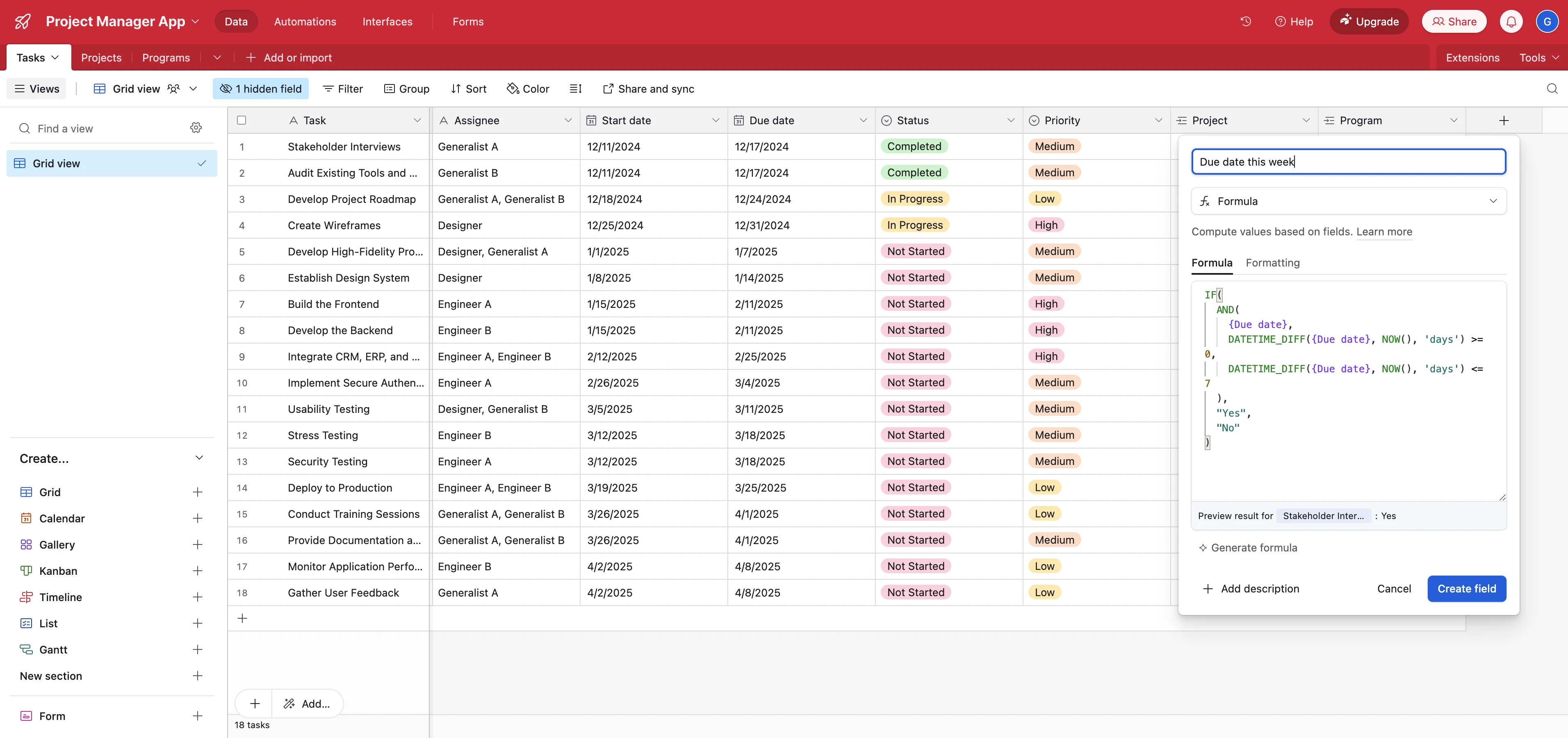The image size is (1568, 738).
Task: Click the search magnifier icon in toolbar
Action: tap(1552, 89)
